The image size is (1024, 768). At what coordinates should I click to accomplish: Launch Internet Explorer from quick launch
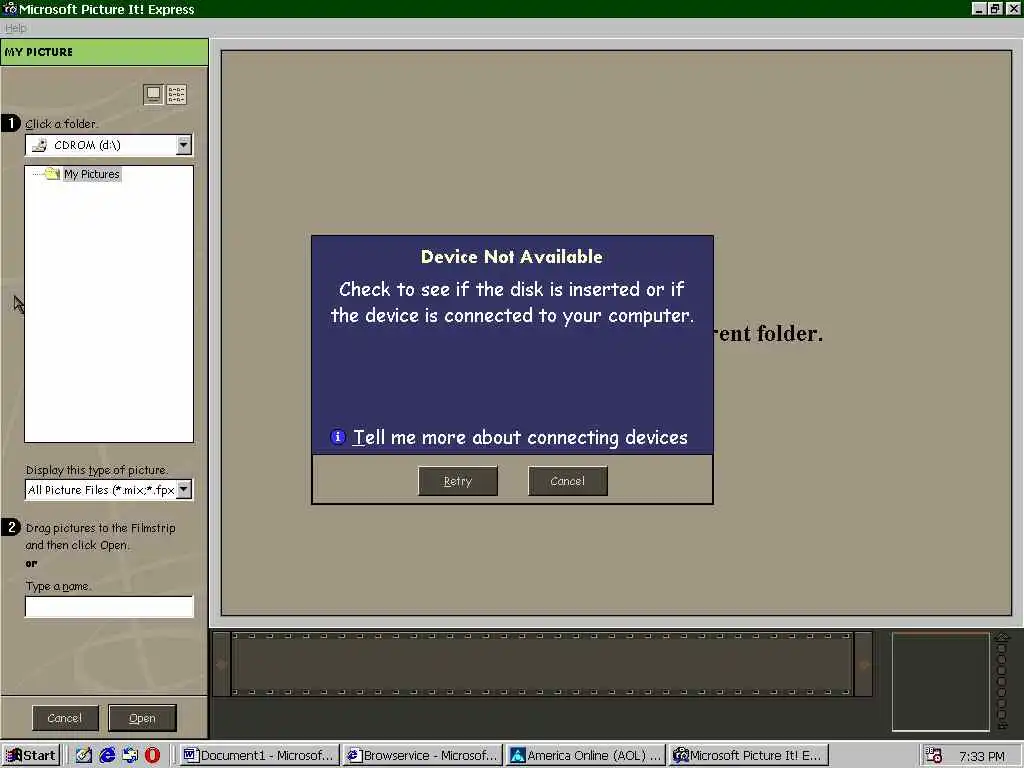107,755
